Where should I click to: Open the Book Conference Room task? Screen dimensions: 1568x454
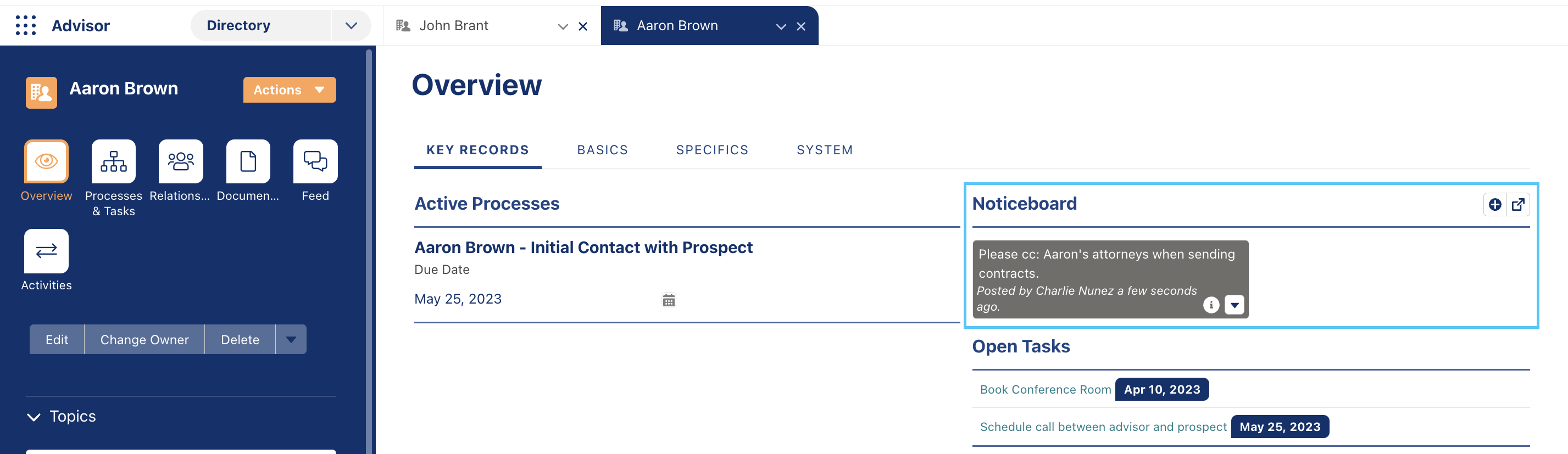1045,389
